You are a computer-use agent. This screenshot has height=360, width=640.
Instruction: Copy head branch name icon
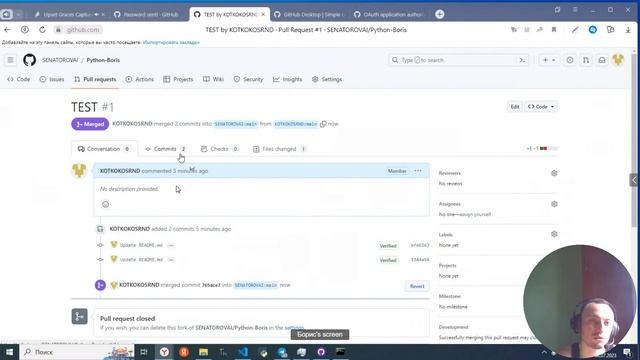323,124
